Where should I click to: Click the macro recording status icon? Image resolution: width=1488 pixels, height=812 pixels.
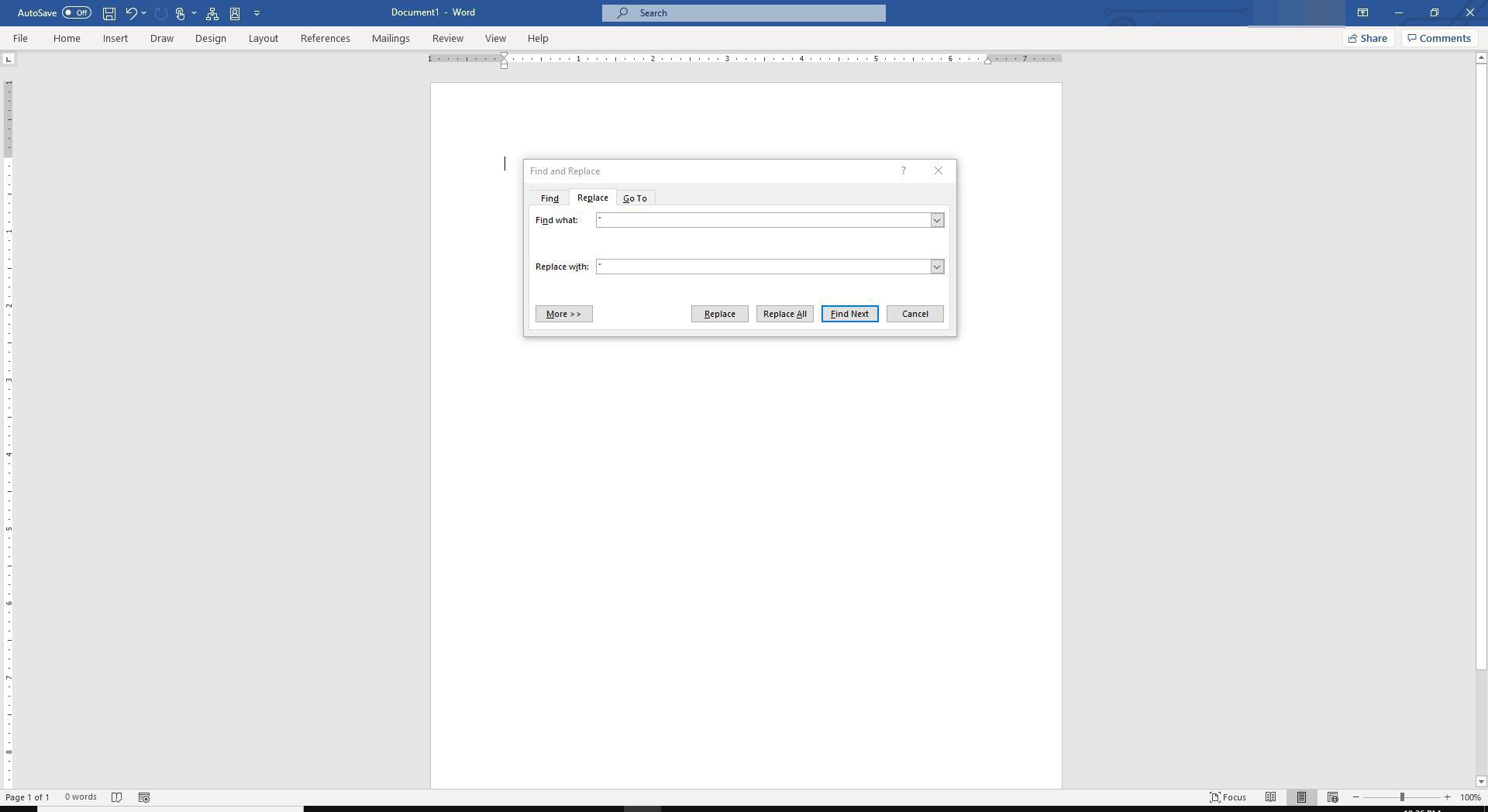[144, 797]
